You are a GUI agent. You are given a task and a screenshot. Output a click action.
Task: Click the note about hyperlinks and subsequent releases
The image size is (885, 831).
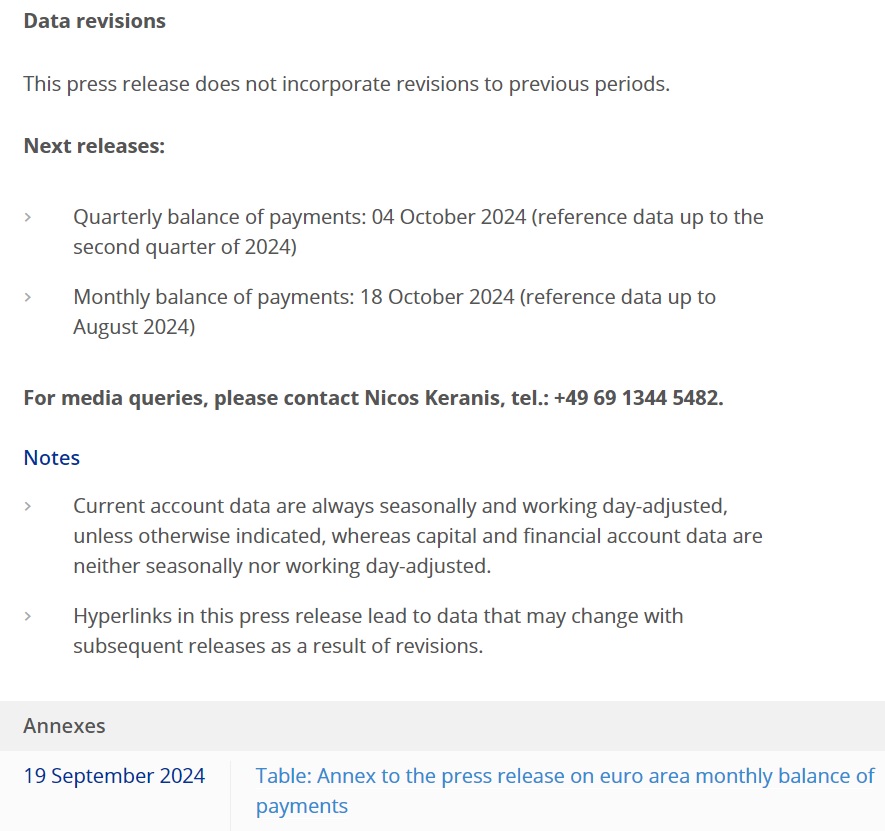378,631
